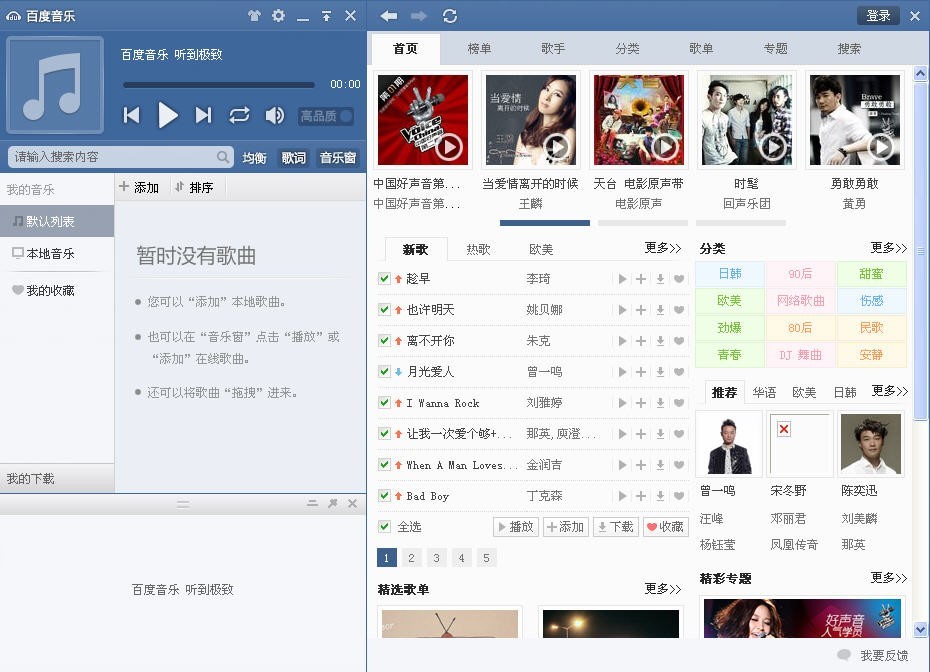Toggle the loop playback mode icon
The width and height of the screenshot is (930, 672).
(239, 115)
